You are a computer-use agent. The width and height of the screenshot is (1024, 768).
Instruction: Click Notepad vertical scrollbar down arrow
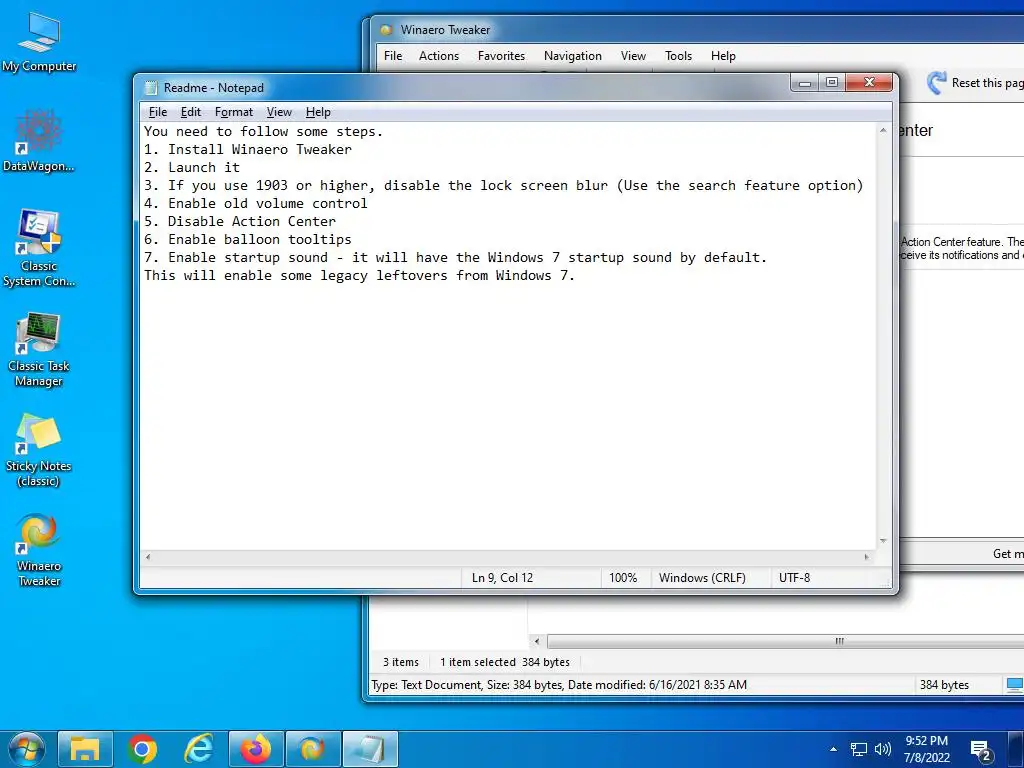click(x=883, y=541)
